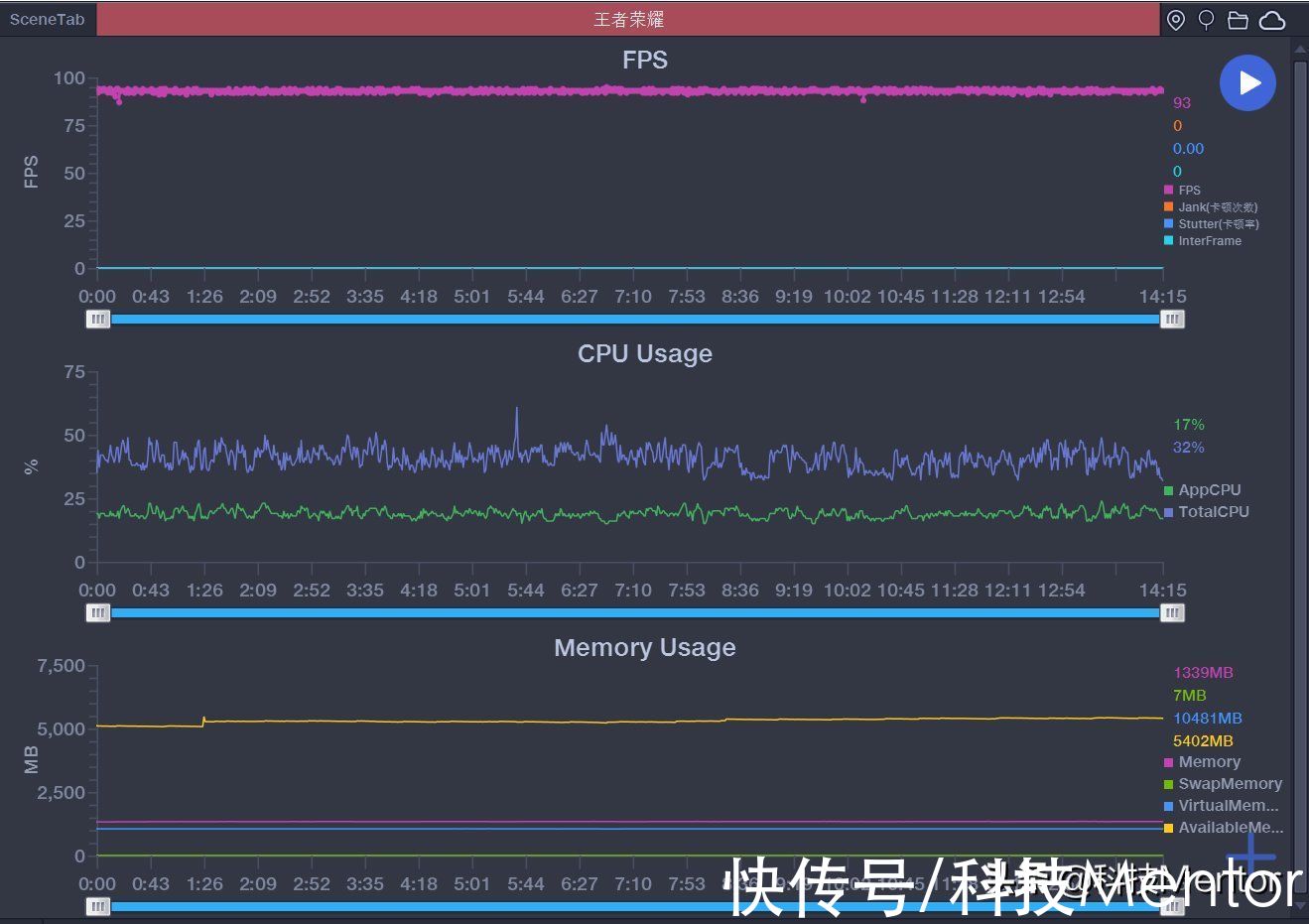Click the left range handle under Memory Usage chart
This screenshot has height=924, width=1309.
(98, 906)
